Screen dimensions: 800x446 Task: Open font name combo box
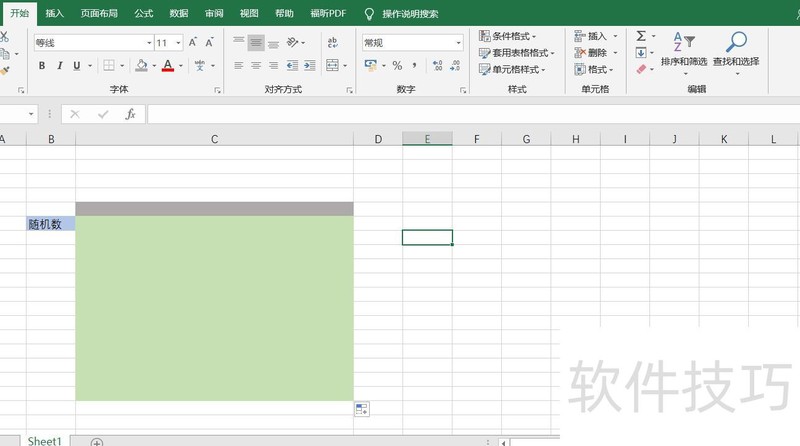93,43
